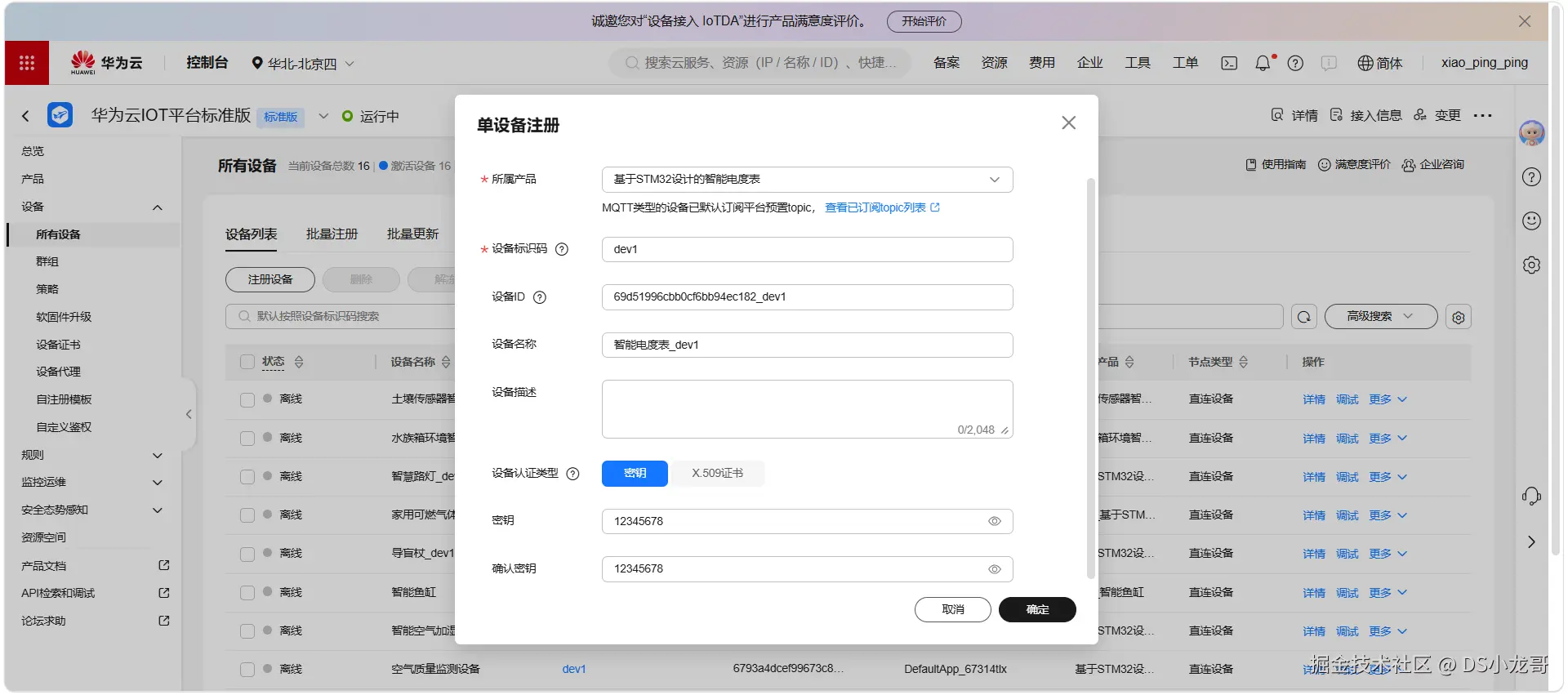Go back with the left arrow icon
The image size is (1568, 695).
coord(25,116)
